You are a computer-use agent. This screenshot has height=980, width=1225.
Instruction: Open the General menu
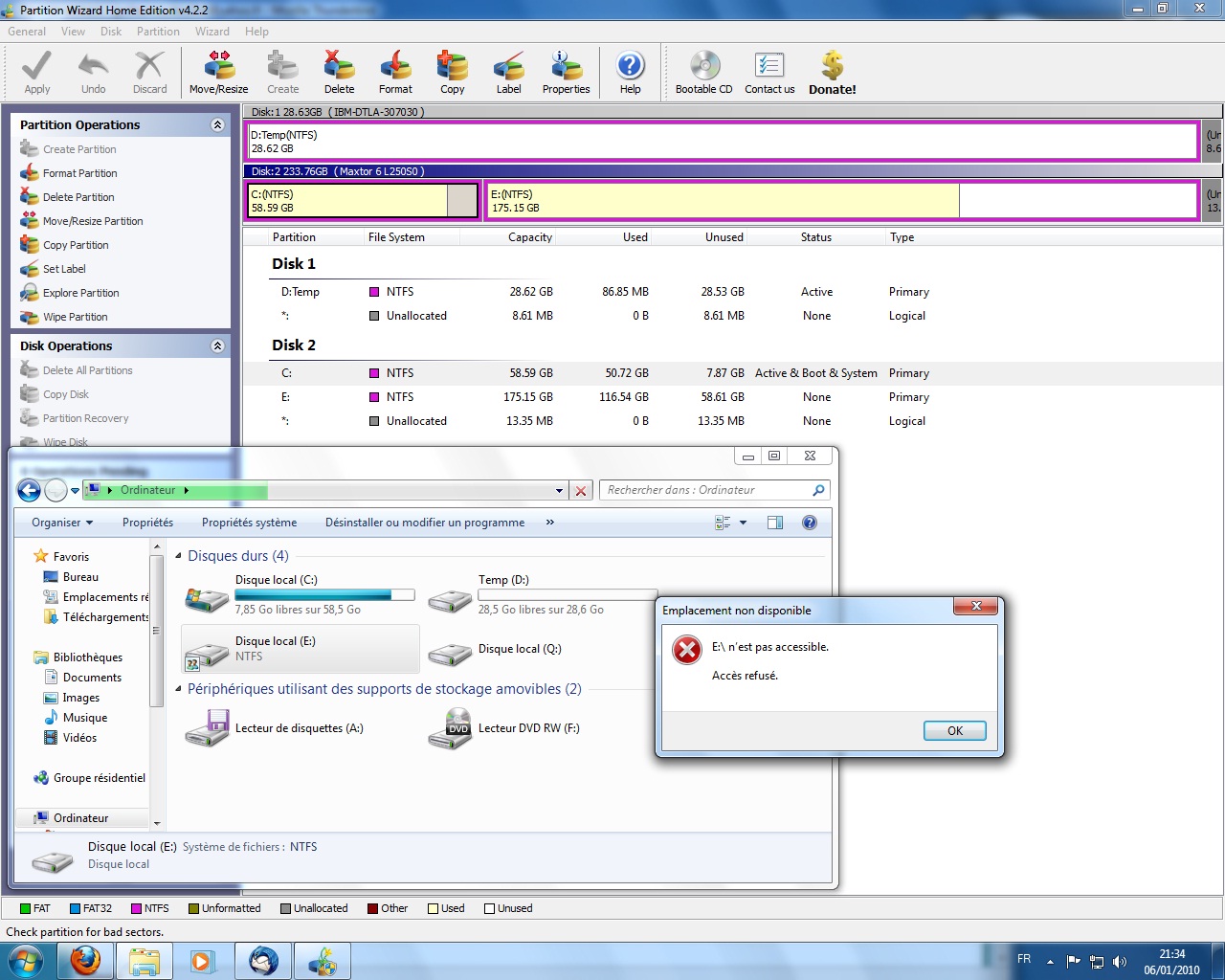click(27, 32)
